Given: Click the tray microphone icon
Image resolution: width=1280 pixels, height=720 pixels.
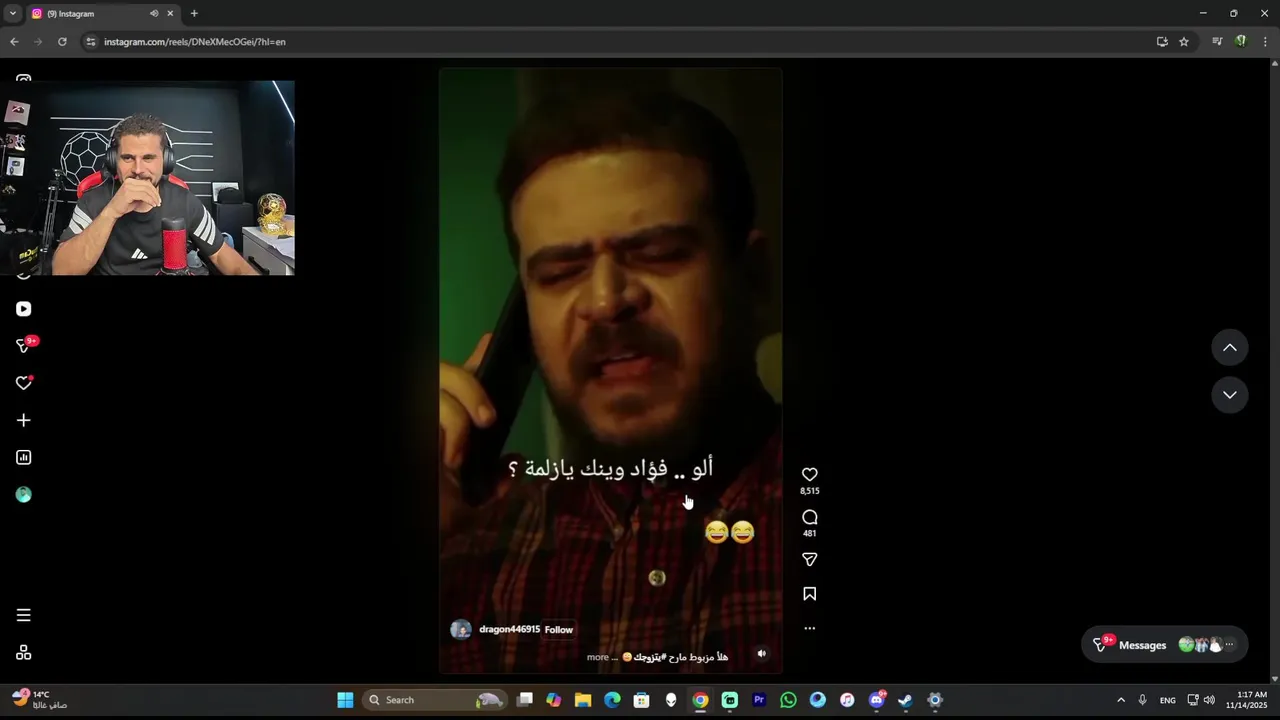Looking at the screenshot, I should click(1142, 700).
